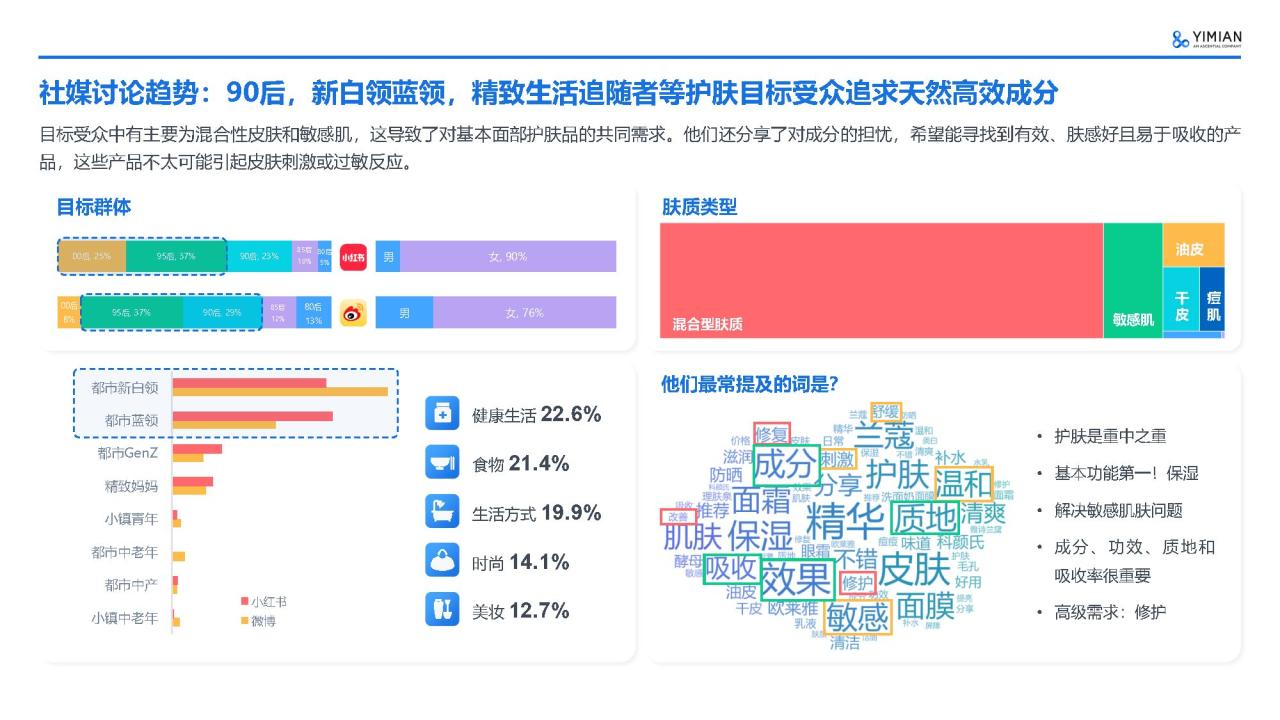
Task: Select the 敏感肌 green treemap block
Action: click(x=1132, y=281)
